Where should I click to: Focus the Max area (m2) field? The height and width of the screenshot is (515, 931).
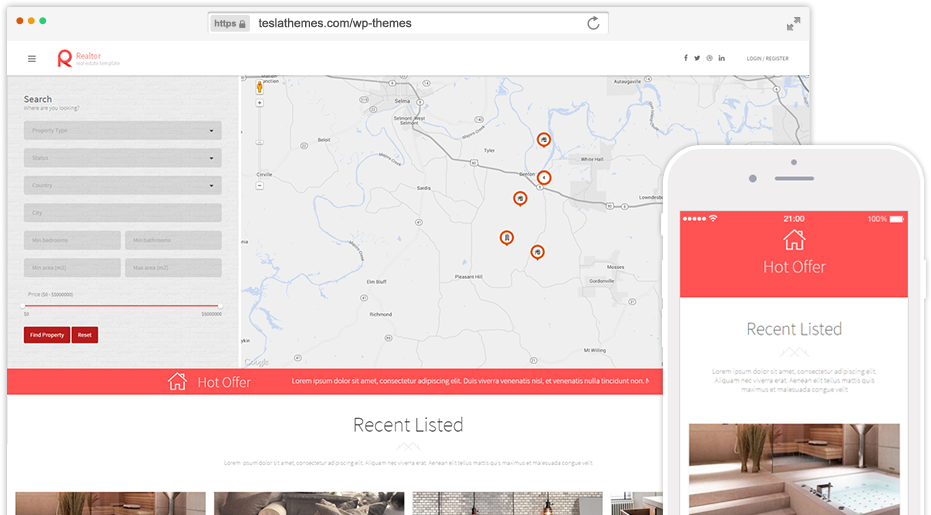(x=173, y=267)
